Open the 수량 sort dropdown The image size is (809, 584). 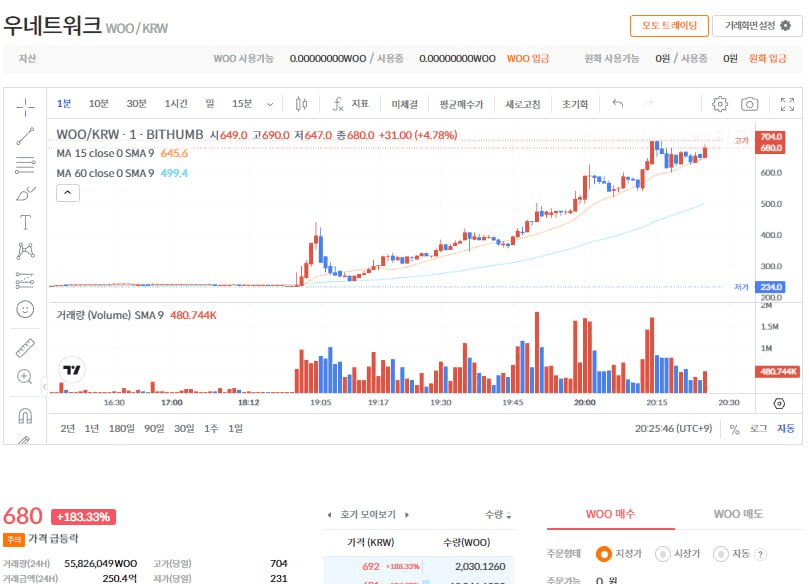(498, 515)
